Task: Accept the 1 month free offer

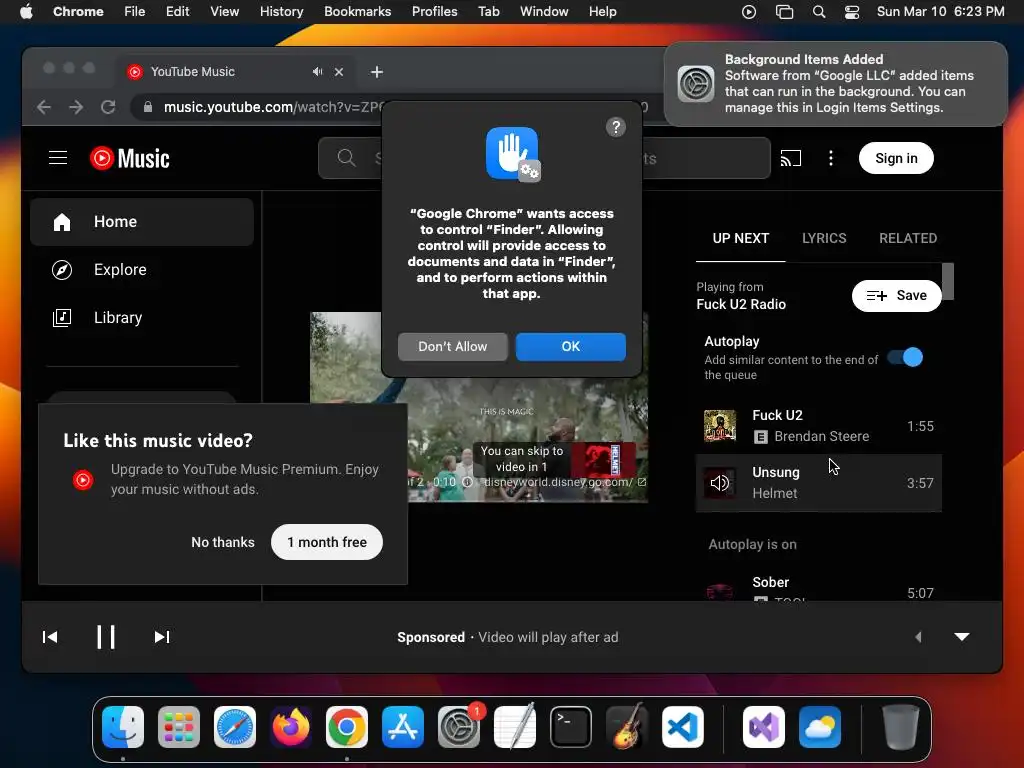Action: (x=327, y=542)
